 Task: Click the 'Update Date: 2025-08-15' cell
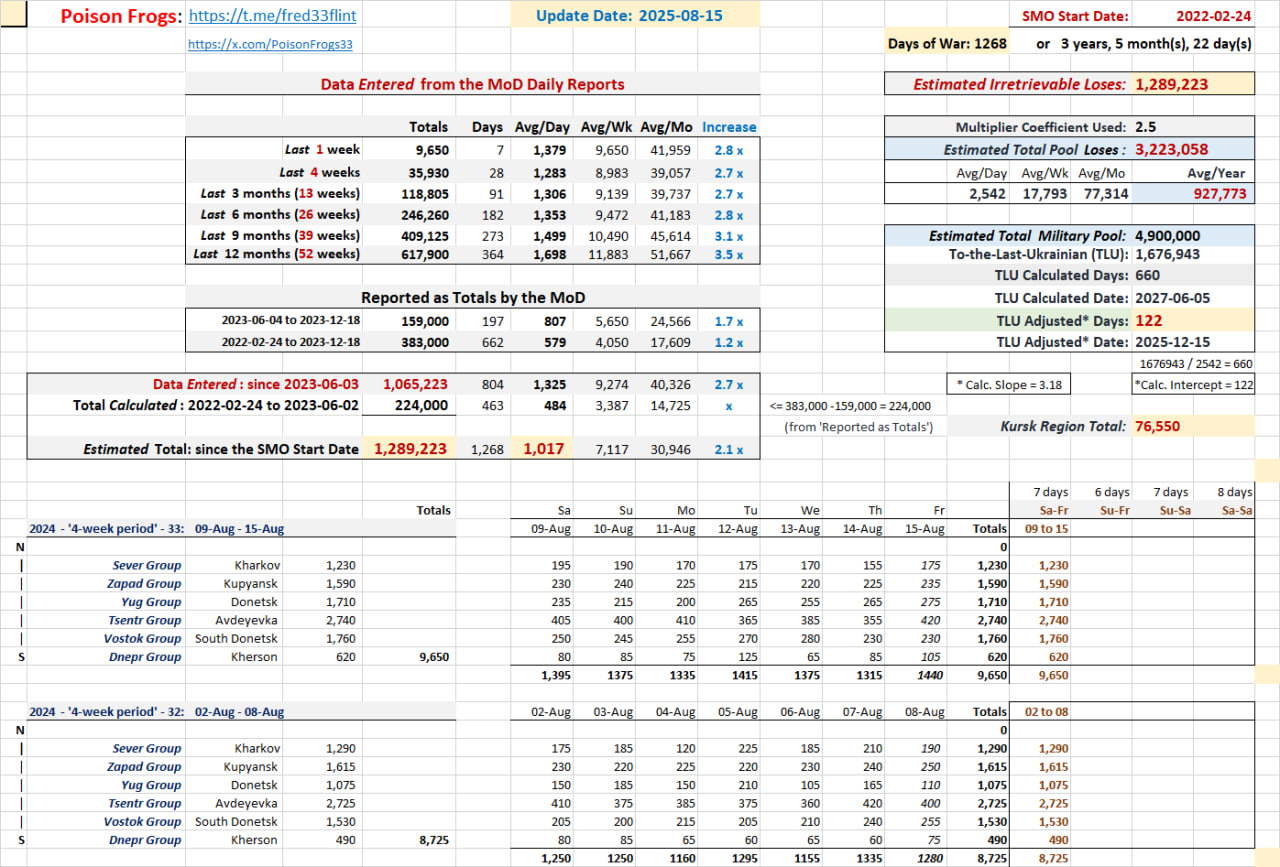tap(635, 16)
